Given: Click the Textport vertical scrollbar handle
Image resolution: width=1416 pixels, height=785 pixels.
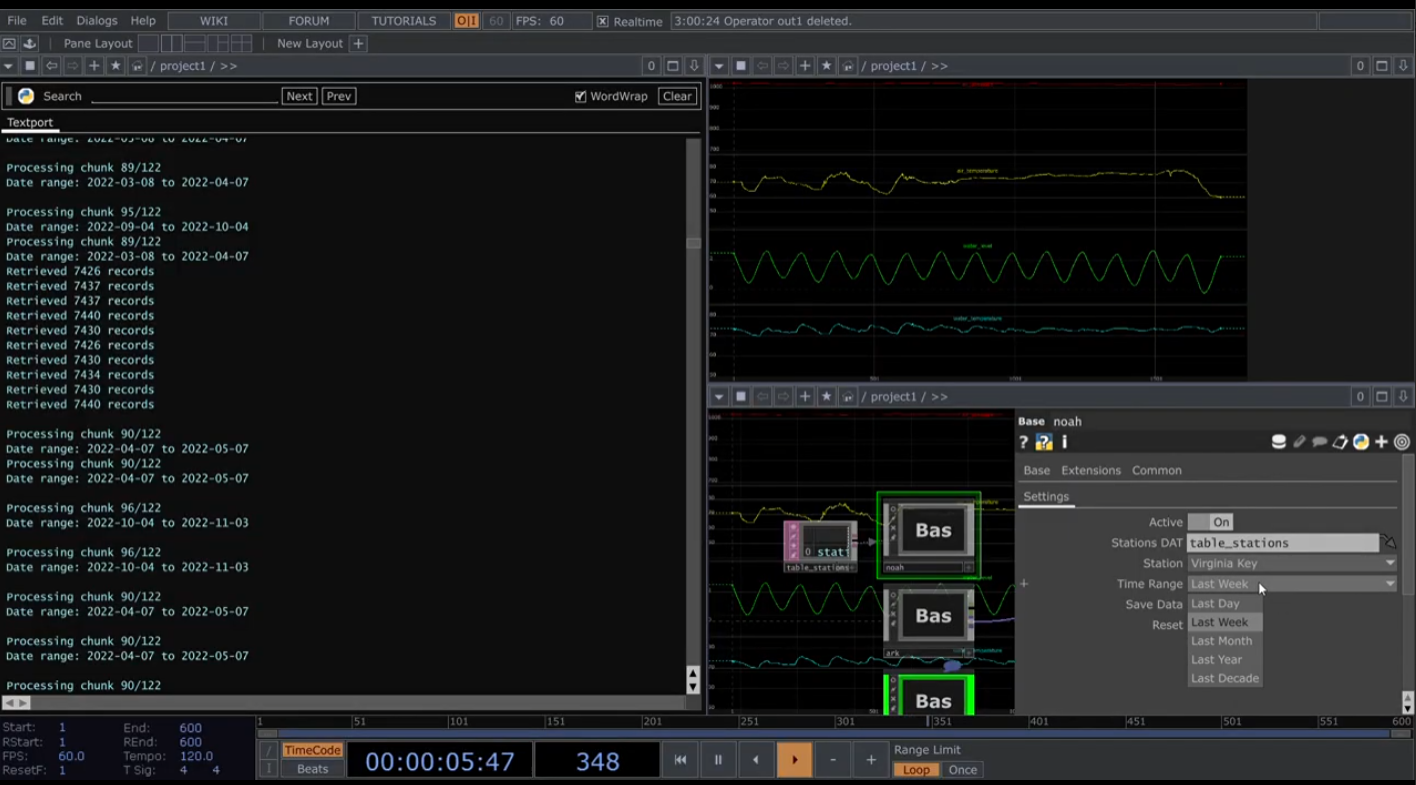Looking at the screenshot, I should point(693,243).
